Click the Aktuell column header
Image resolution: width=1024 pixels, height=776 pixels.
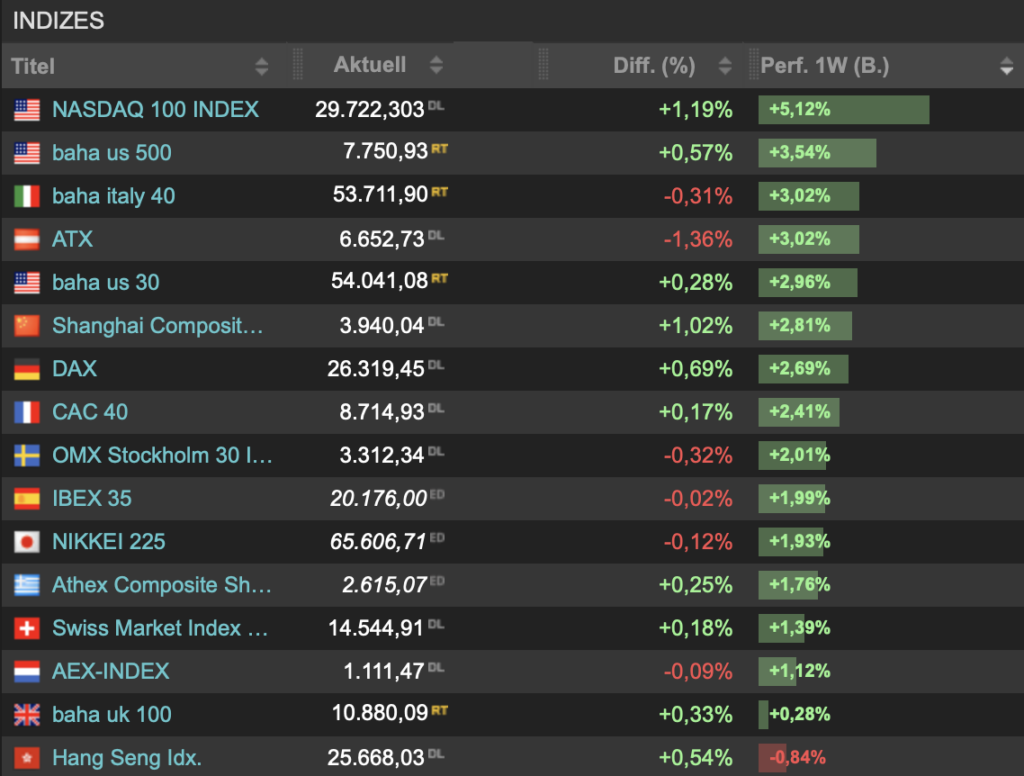click(370, 65)
